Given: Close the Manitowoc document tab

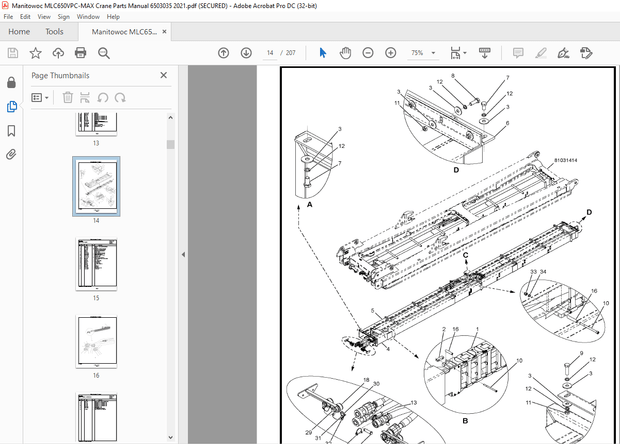Looking at the screenshot, I should tap(164, 32).
